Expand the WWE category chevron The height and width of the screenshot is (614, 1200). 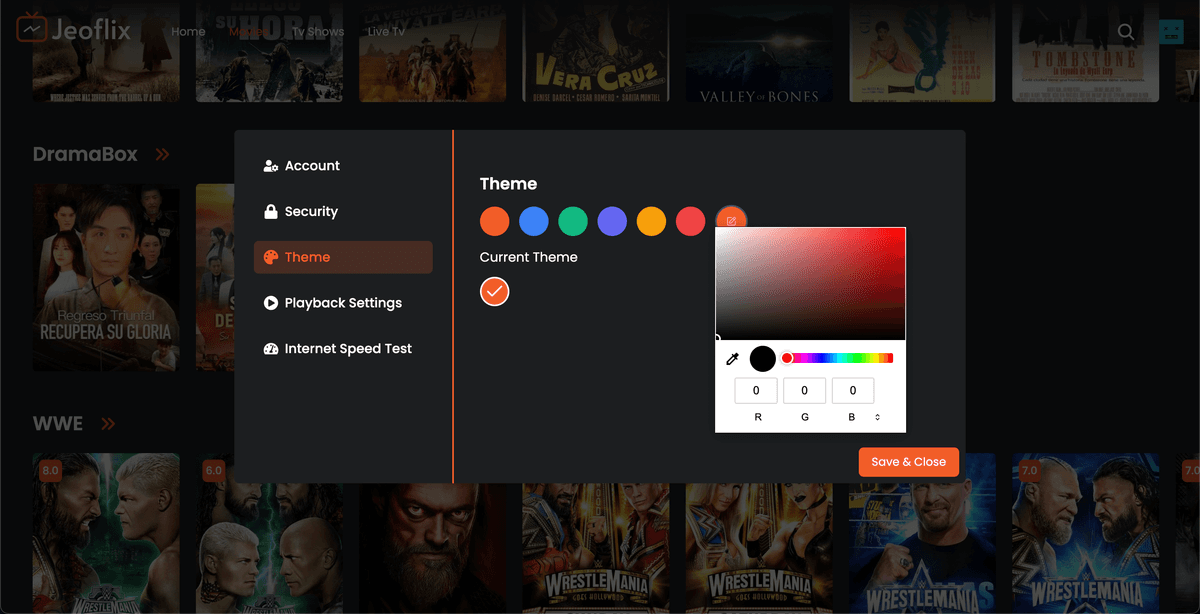coord(108,423)
